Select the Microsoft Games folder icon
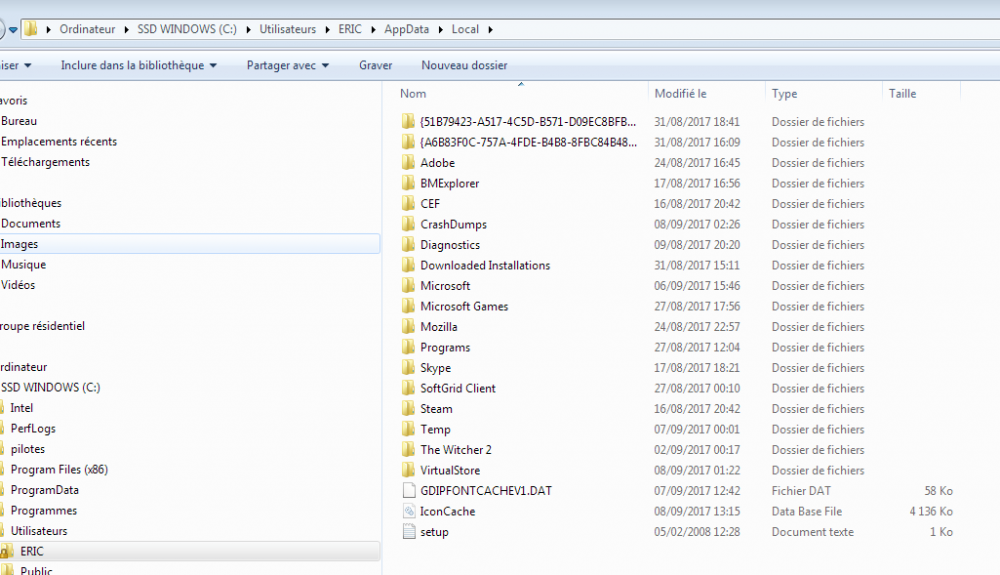The height and width of the screenshot is (575, 1000). tap(408, 306)
